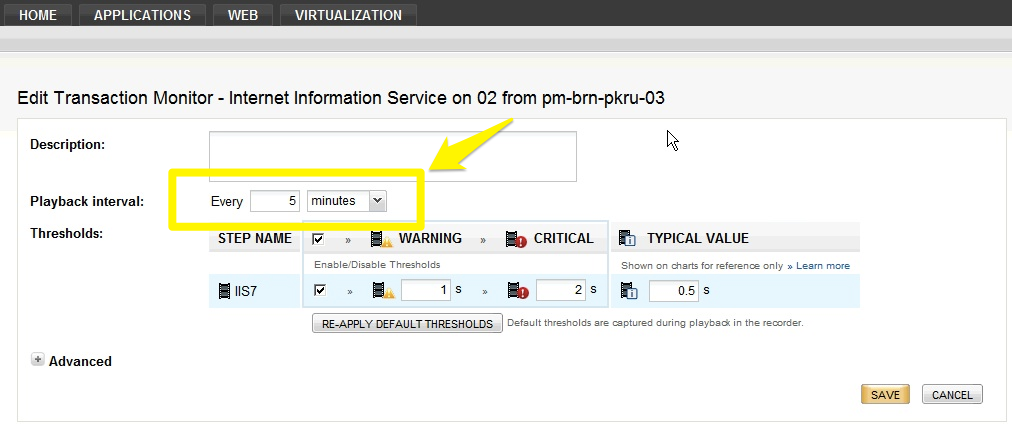
Task: Click the playback interval number field
Action: (x=275, y=201)
